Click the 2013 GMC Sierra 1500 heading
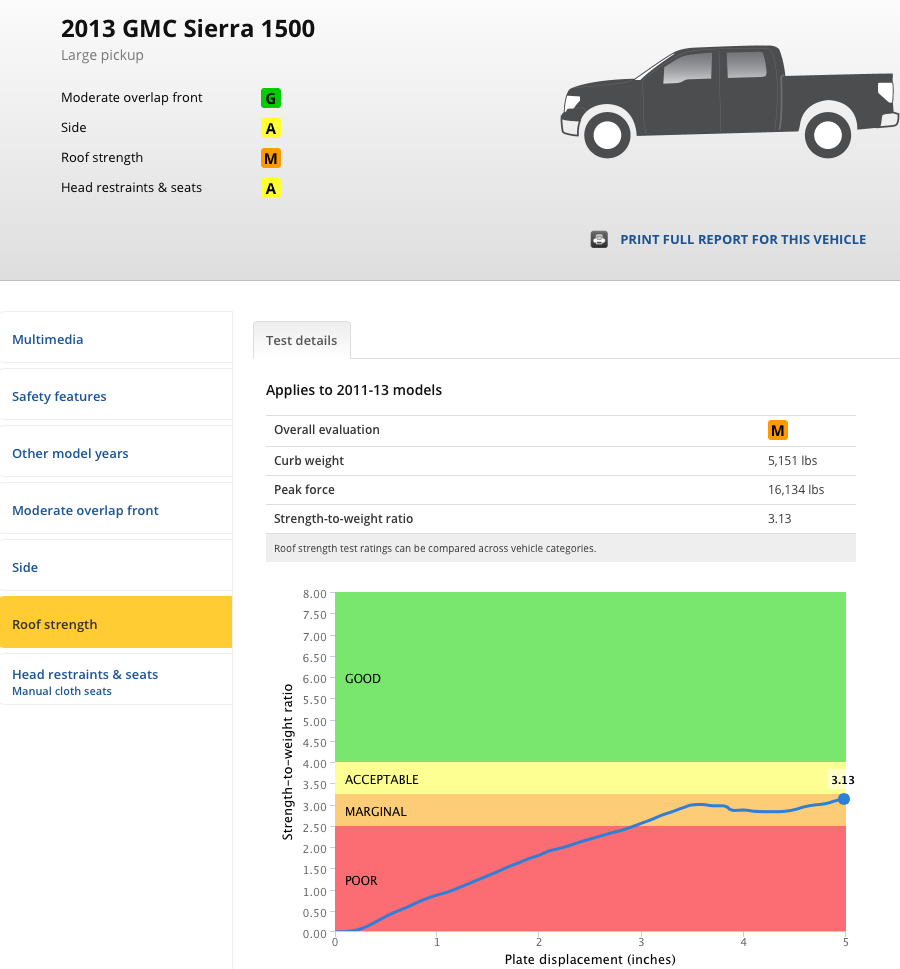This screenshot has height=969, width=900. [188, 28]
